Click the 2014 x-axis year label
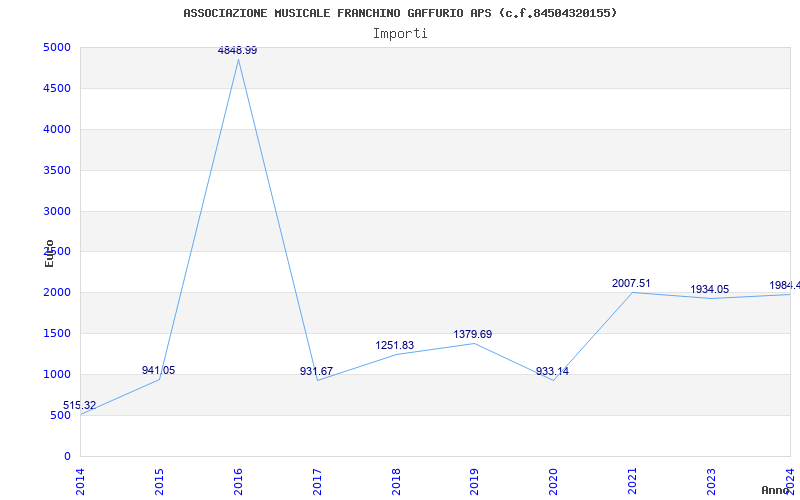This screenshot has width=800, height=500. click(80, 482)
